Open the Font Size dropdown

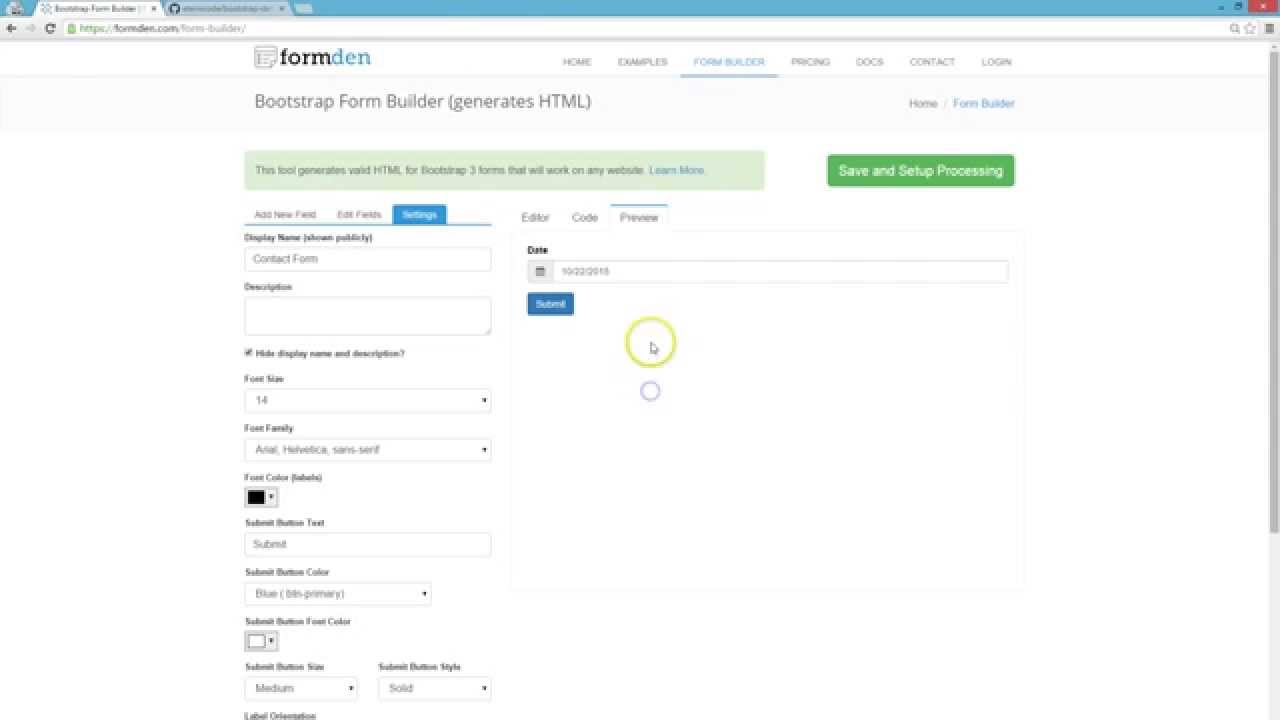367,400
